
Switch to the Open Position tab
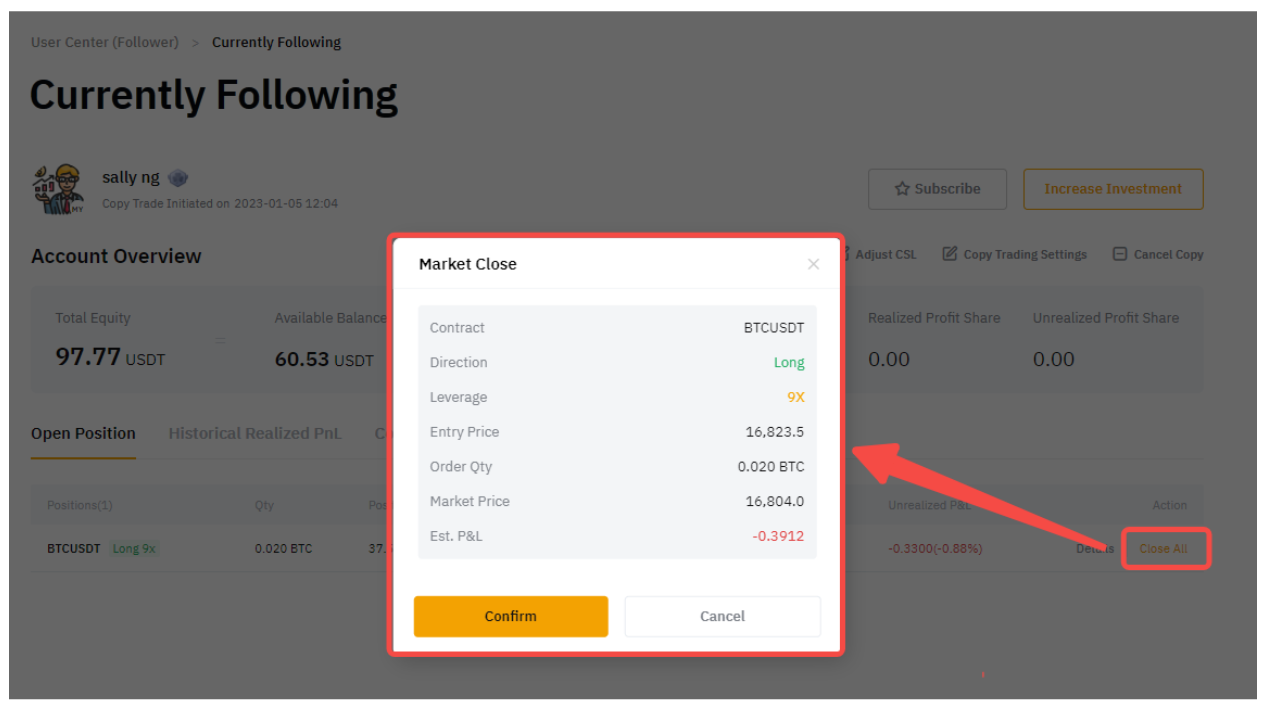point(83,433)
